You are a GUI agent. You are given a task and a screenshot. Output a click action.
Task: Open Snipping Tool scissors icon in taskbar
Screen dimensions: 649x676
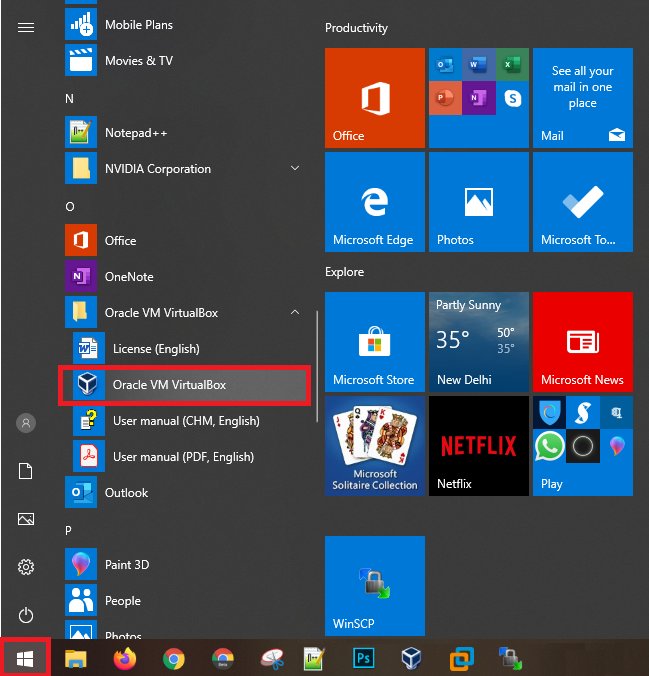272,659
